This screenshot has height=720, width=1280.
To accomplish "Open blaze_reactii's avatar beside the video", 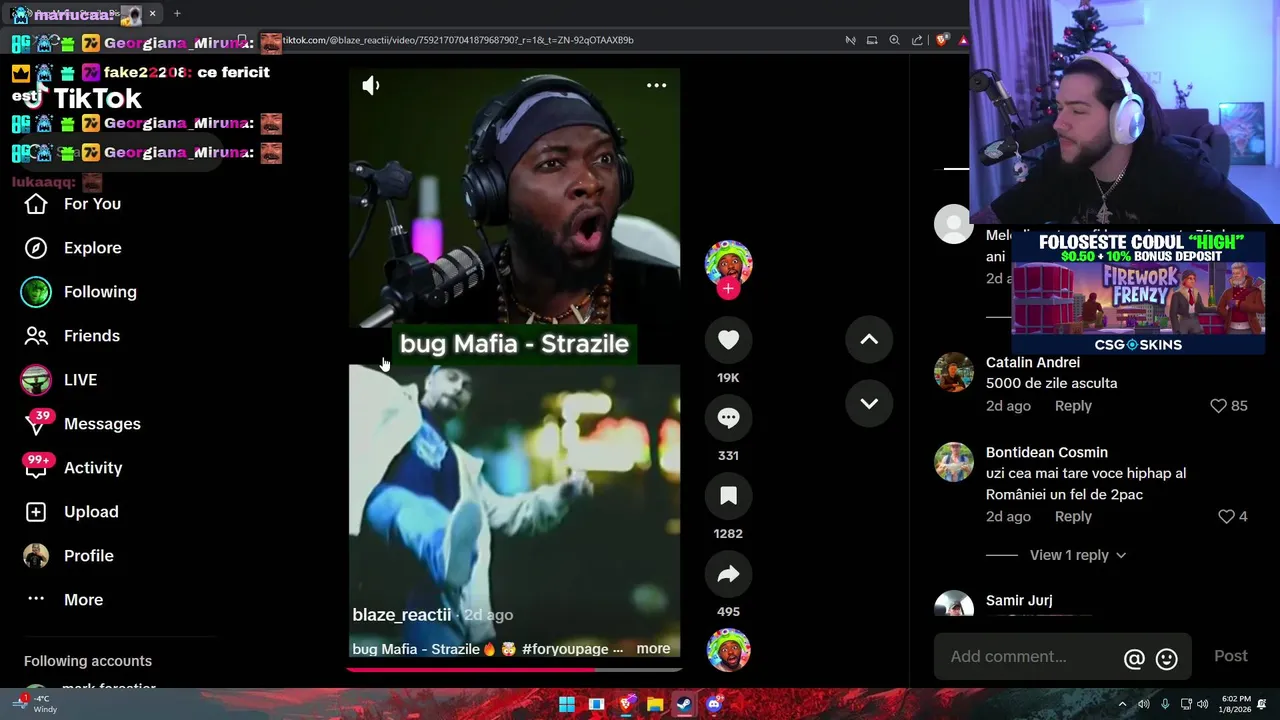I will click(x=728, y=262).
